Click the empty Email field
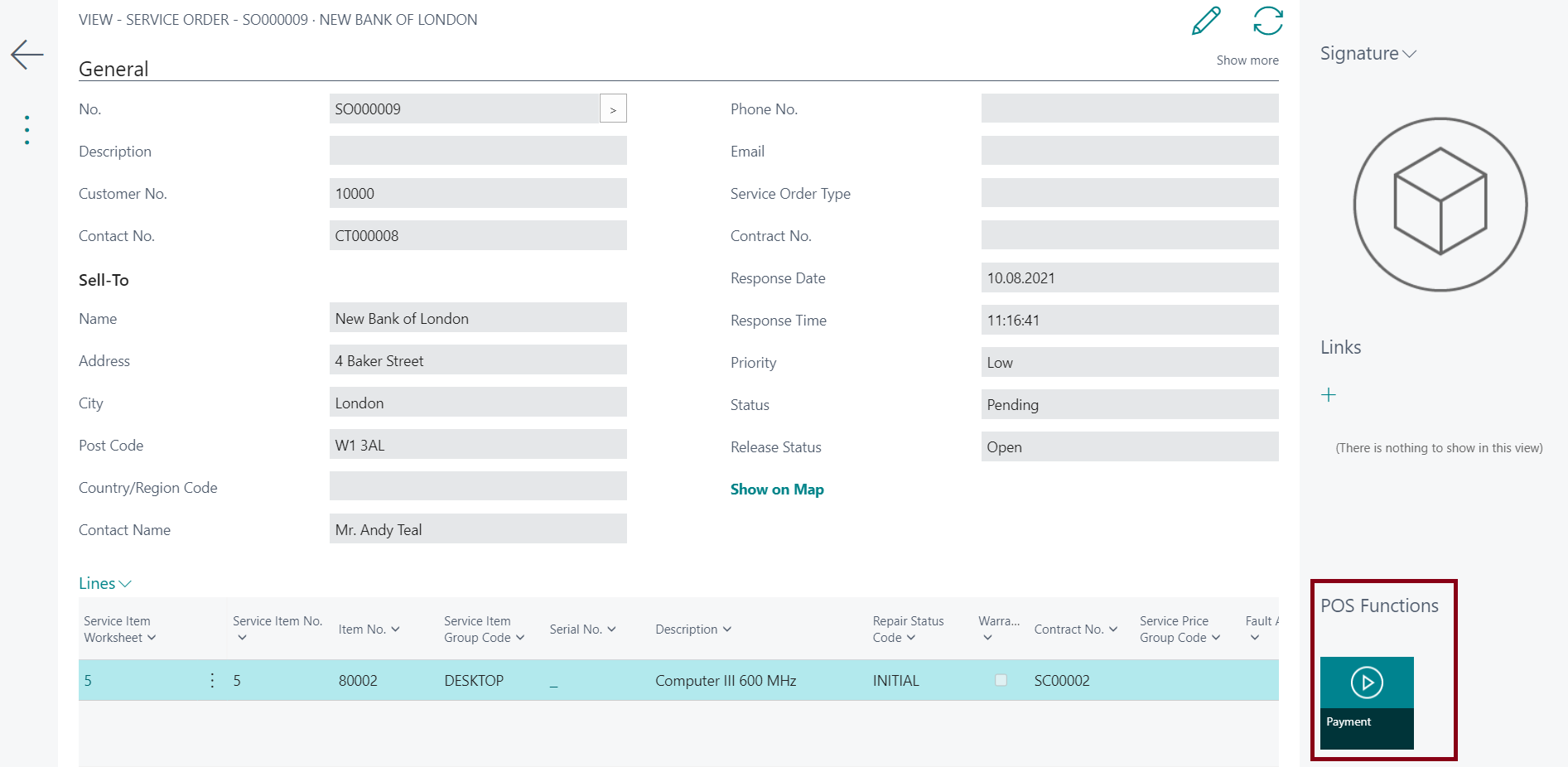 pos(1130,151)
